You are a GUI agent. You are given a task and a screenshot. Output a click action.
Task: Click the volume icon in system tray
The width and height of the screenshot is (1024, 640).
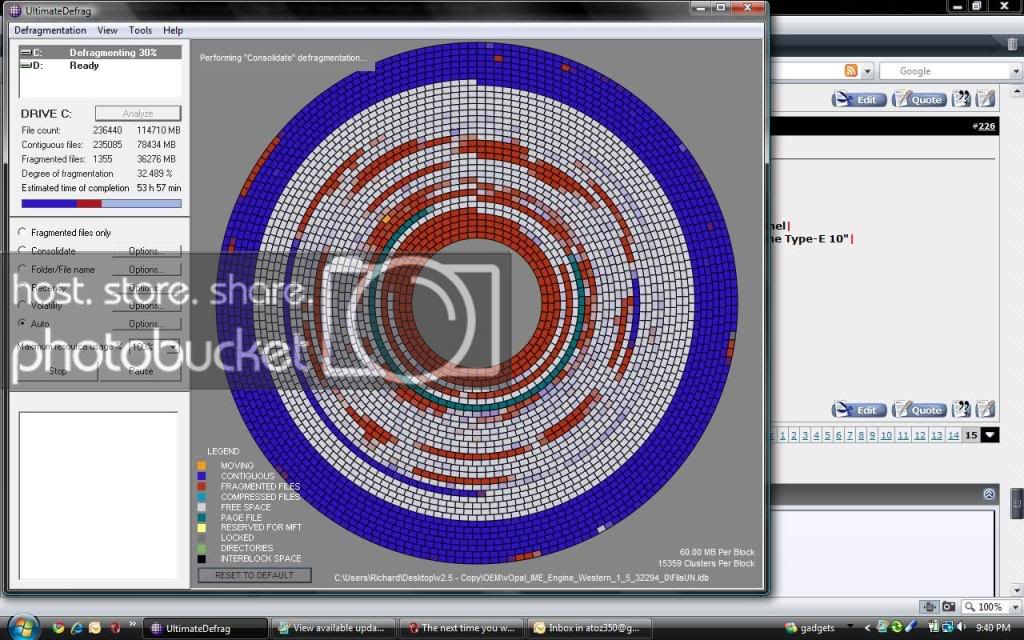tap(961, 627)
